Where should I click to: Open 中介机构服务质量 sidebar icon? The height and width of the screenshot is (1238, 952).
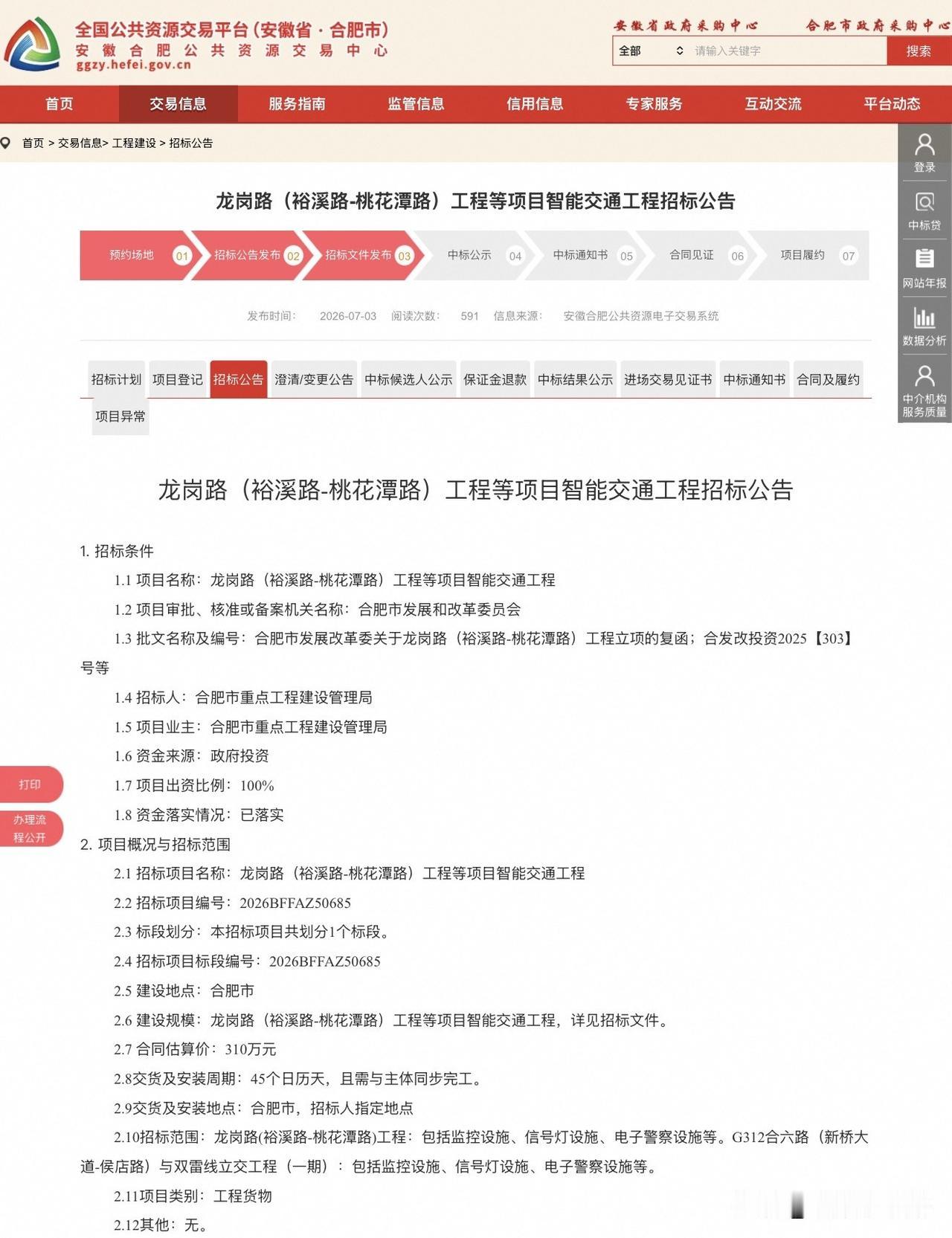click(924, 390)
